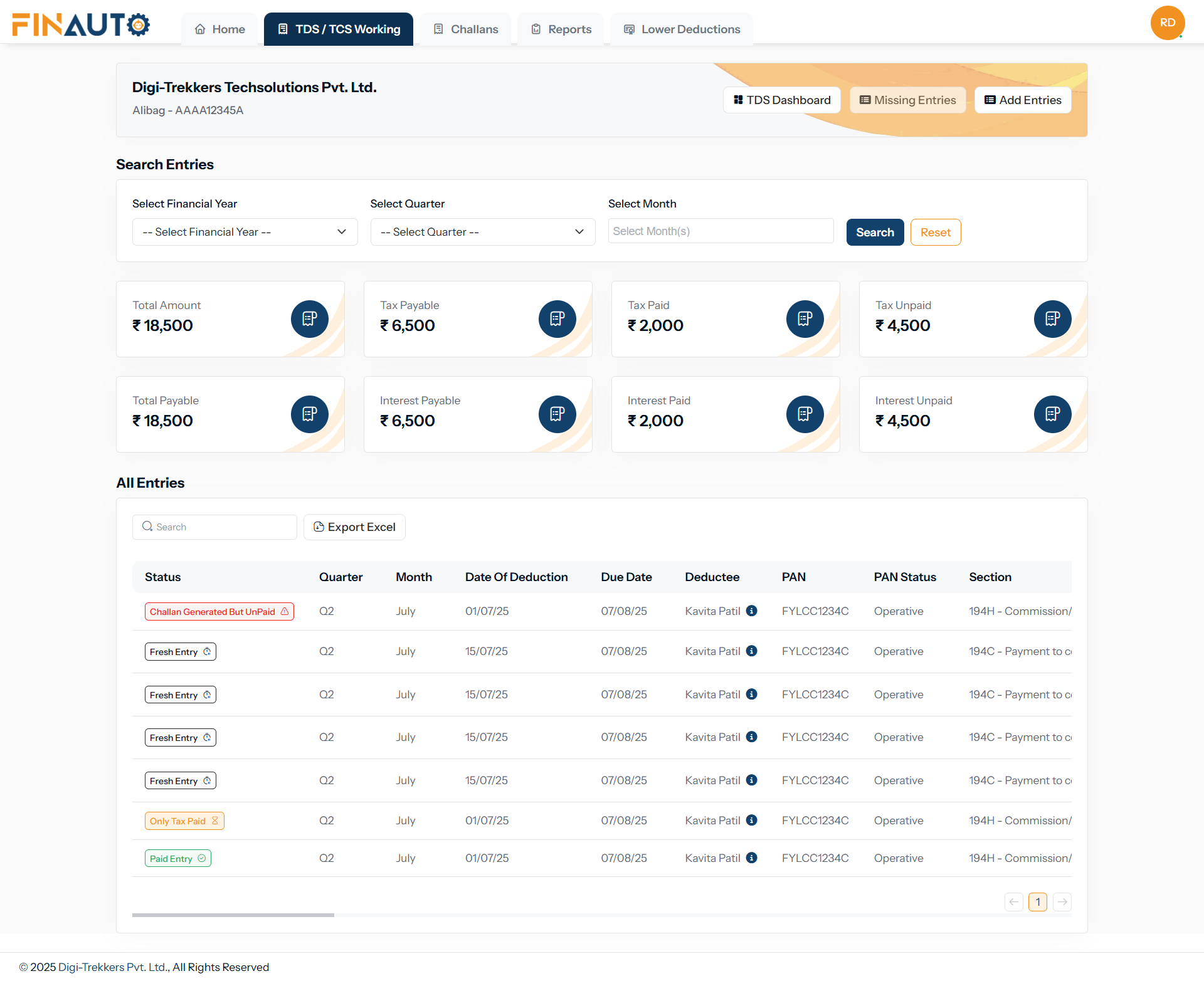Select page 1 in table pagination
Screen dimensions: 1204x981
[x=1038, y=902]
